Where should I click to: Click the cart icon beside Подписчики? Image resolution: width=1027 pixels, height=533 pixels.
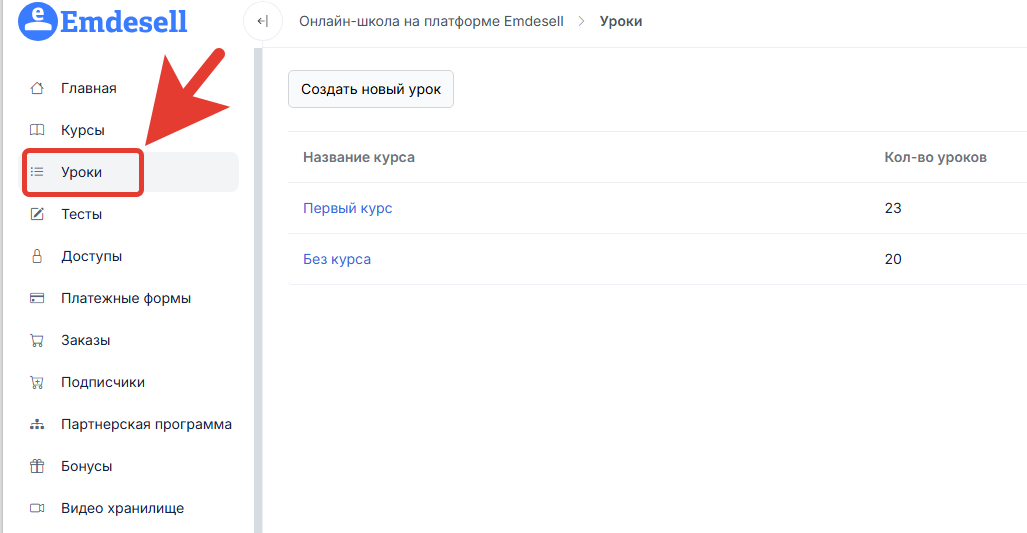tap(37, 382)
